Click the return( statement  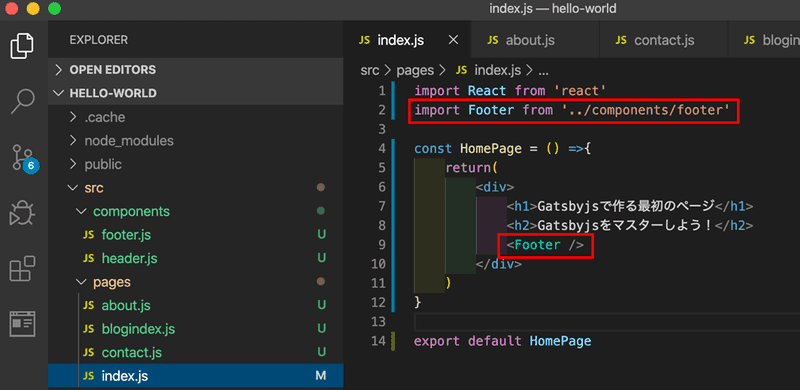471,168
